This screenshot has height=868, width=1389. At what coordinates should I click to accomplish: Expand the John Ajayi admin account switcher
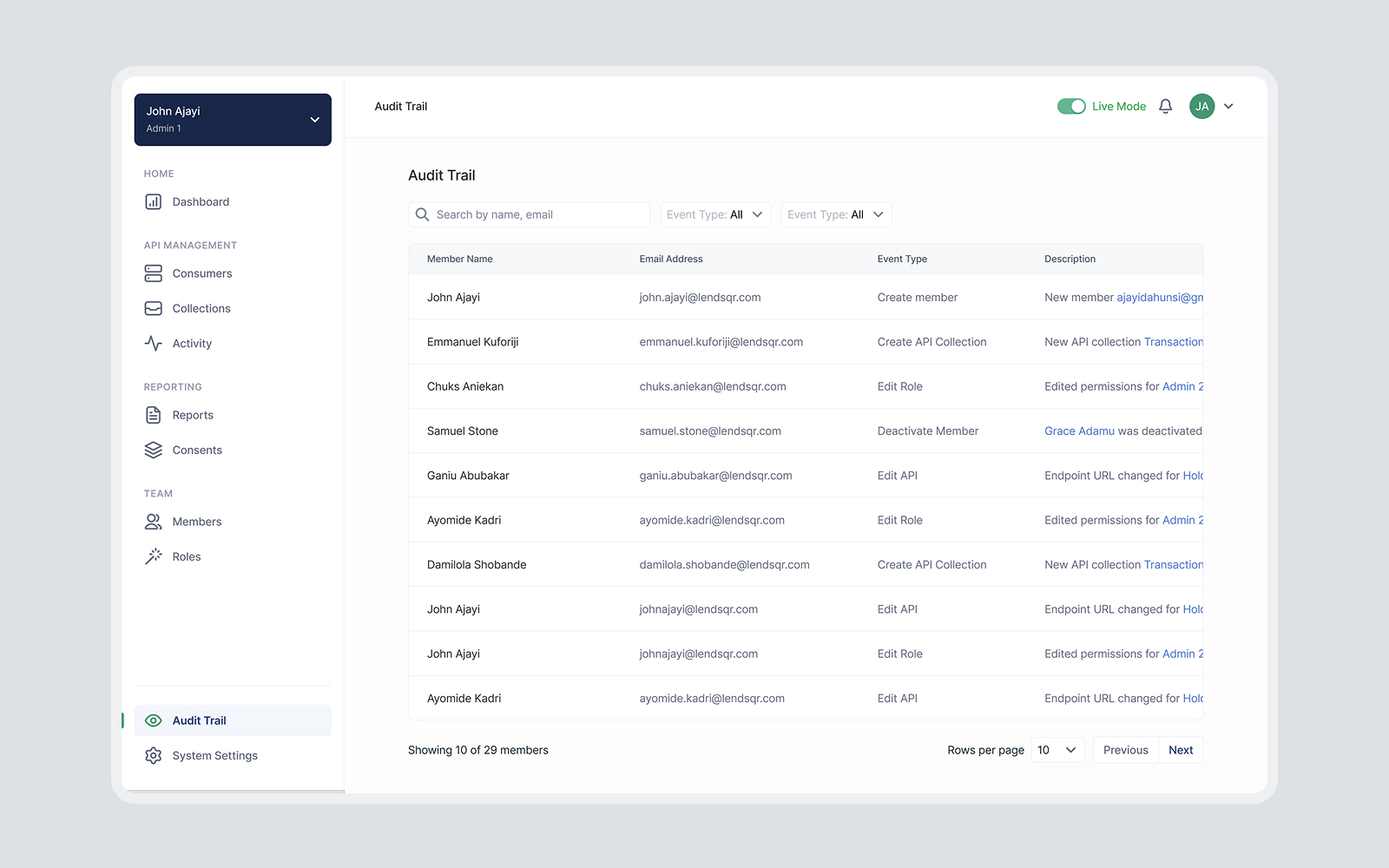click(x=232, y=119)
